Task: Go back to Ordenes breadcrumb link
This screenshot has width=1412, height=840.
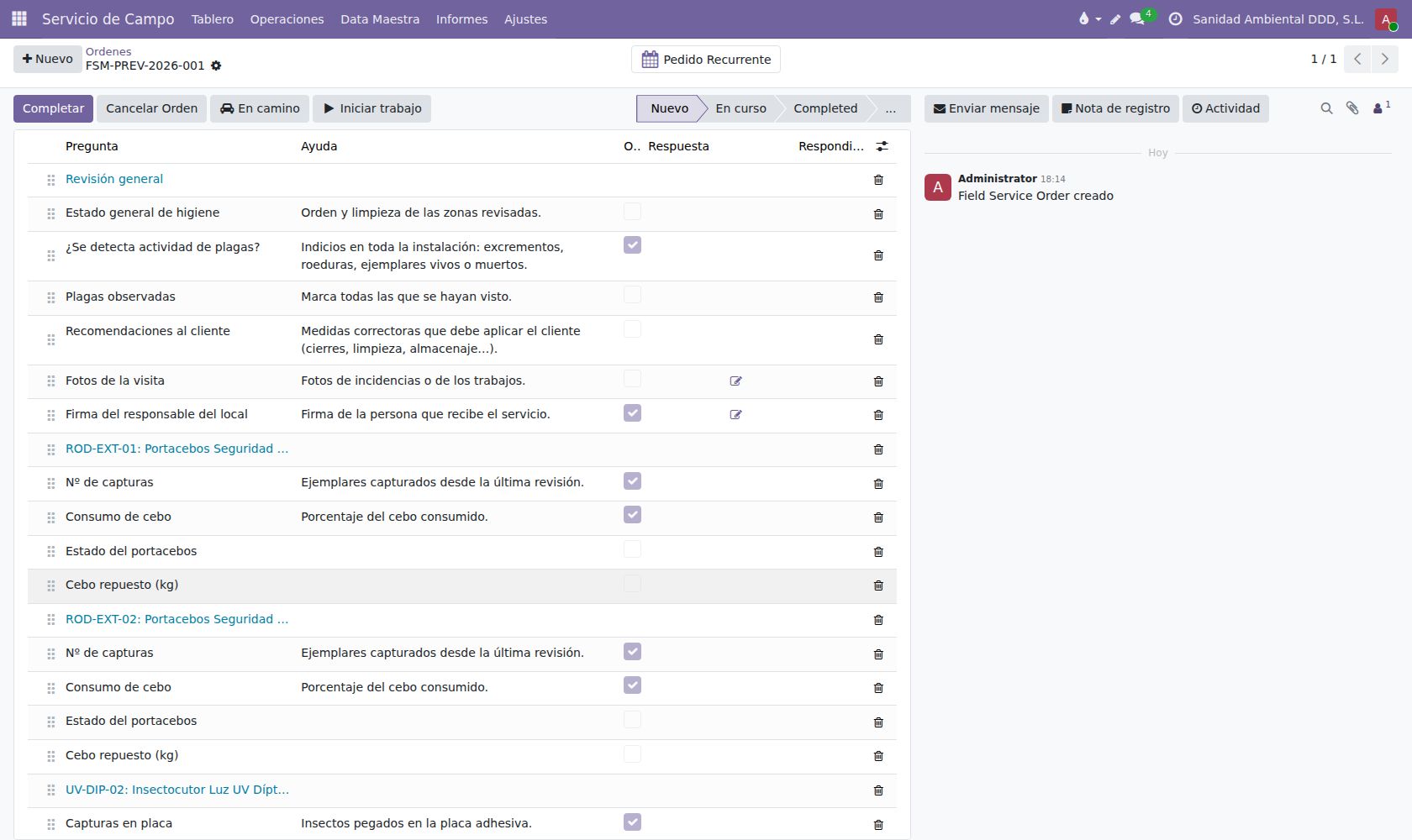Action: coord(108,51)
